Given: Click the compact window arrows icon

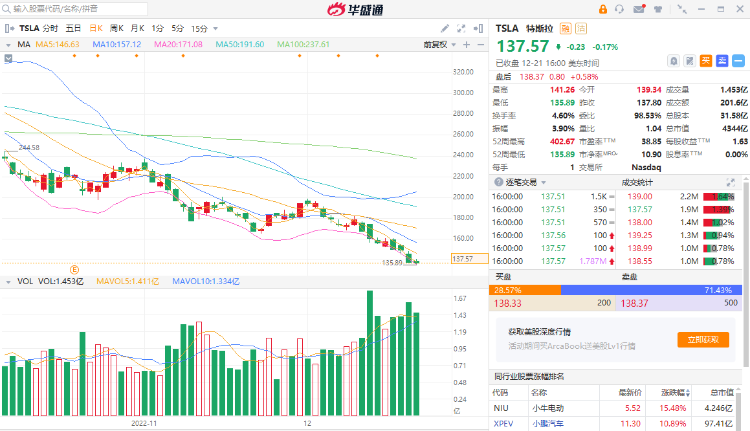Looking at the screenshot, I should coord(682,9).
